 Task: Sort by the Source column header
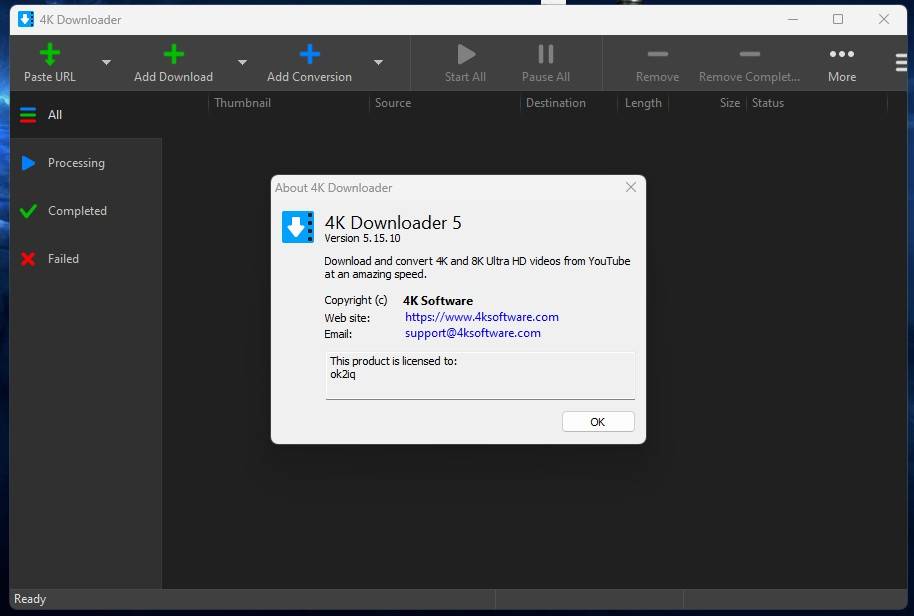(393, 103)
